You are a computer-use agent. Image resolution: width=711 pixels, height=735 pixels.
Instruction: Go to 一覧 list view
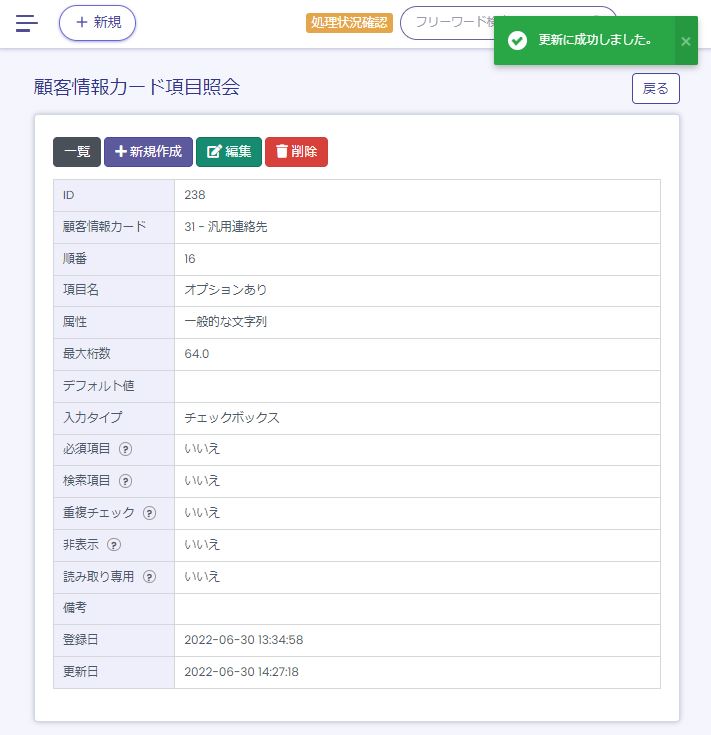pyautogui.click(x=77, y=152)
